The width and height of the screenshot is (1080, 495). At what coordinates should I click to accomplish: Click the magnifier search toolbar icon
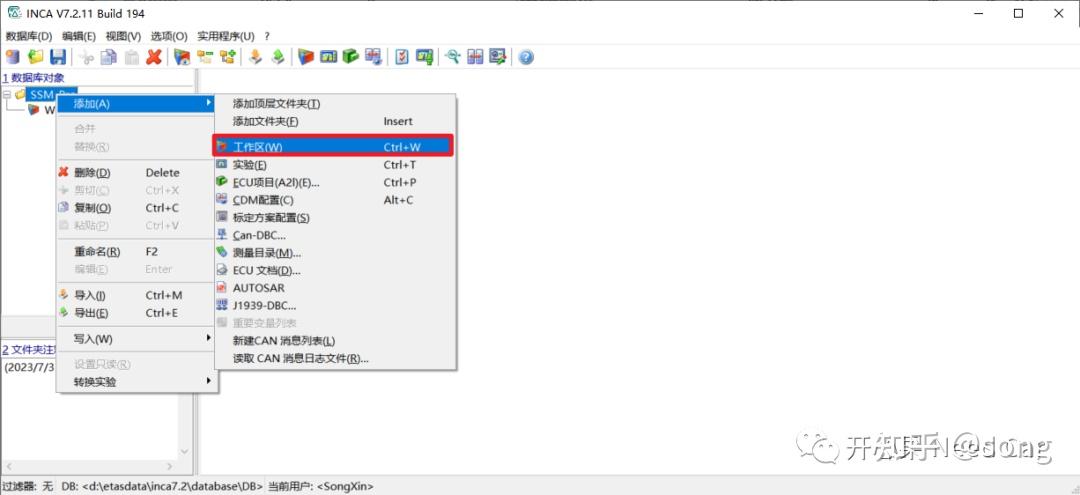[453, 57]
